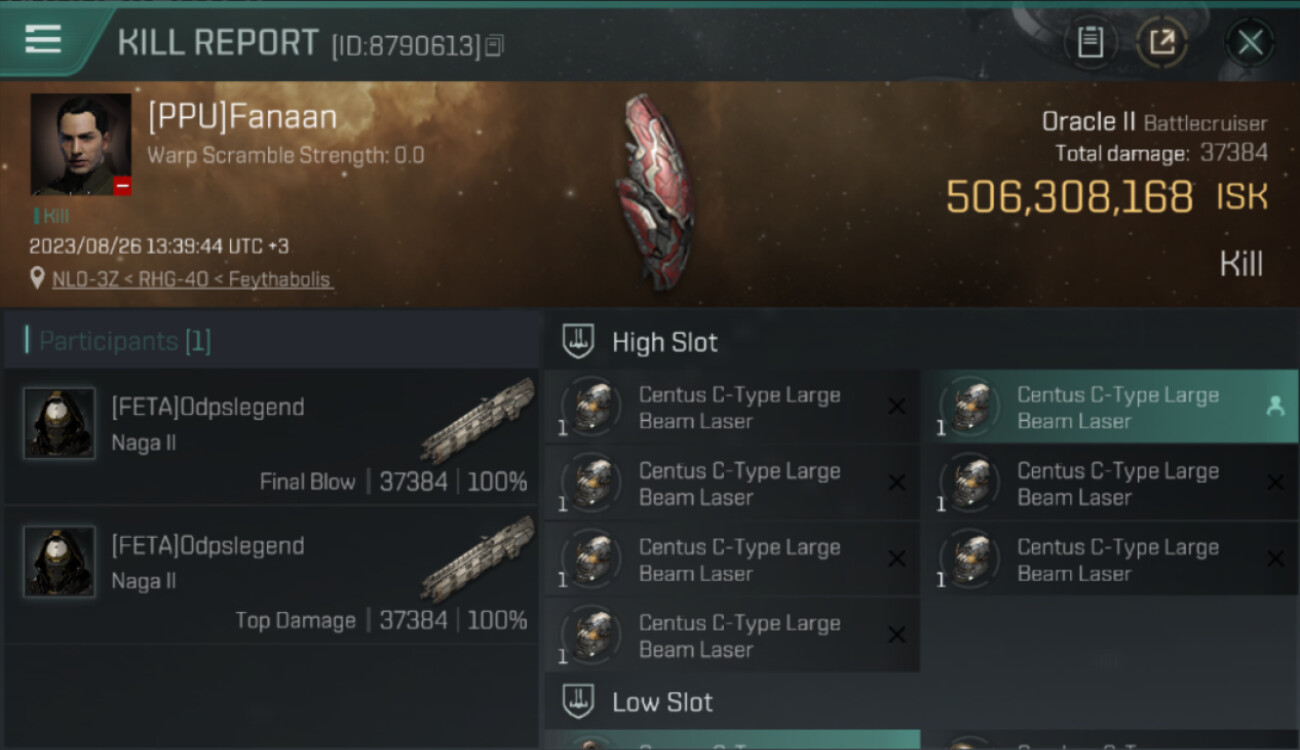Select the Top Damage Odpslegend entry
The image size is (1300, 750).
pyautogui.click(x=270, y=574)
